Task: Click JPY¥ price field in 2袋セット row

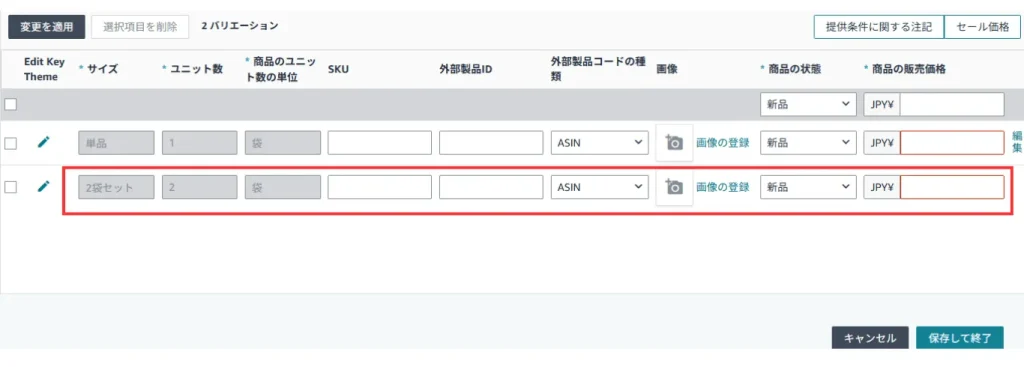Action: click(x=952, y=187)
